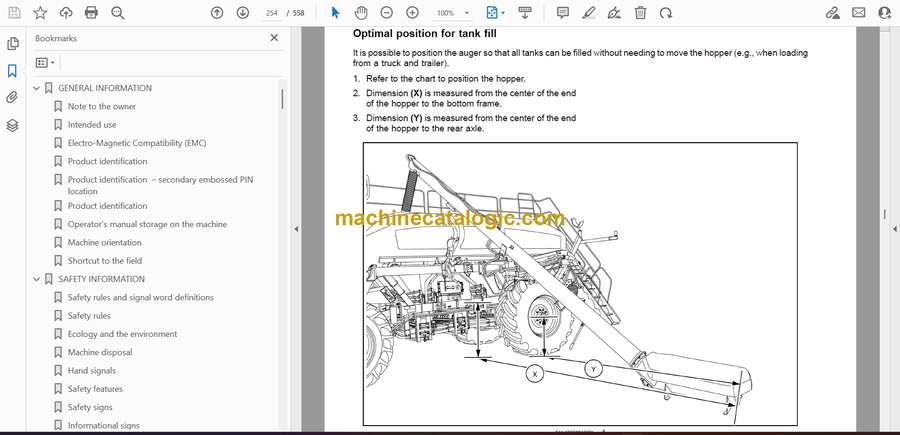Screen dimensions: 900x435
Task: Toggle the Bookmarks panel icon
Action: (x=13, y=71)
